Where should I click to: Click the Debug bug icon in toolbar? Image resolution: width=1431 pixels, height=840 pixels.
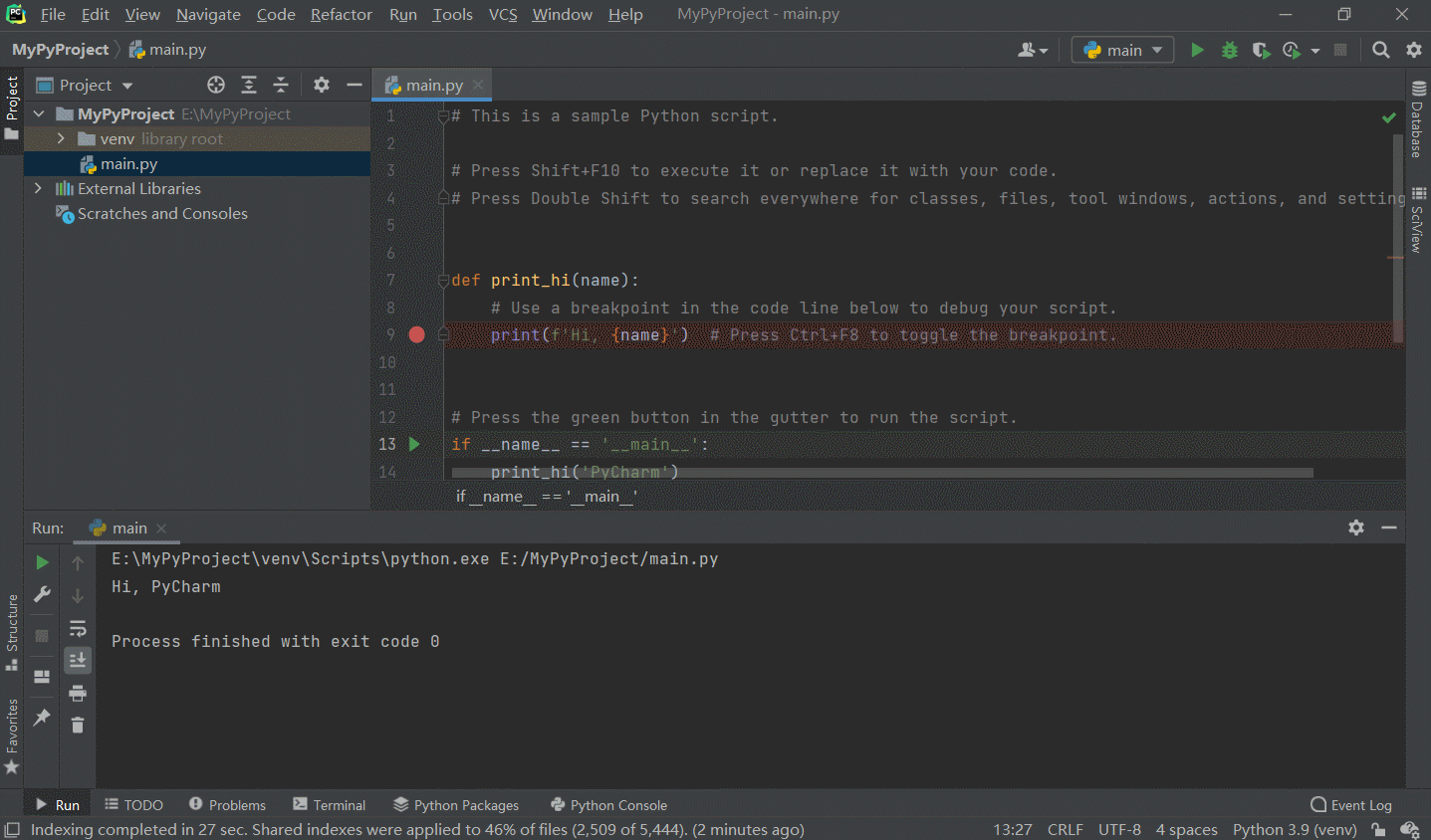1230,50
